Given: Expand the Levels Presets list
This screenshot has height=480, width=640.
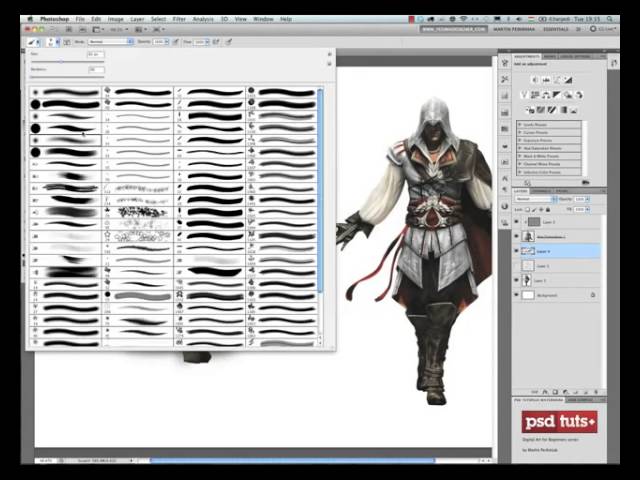Looking at the screenshot, I should [x=519, y=125].
